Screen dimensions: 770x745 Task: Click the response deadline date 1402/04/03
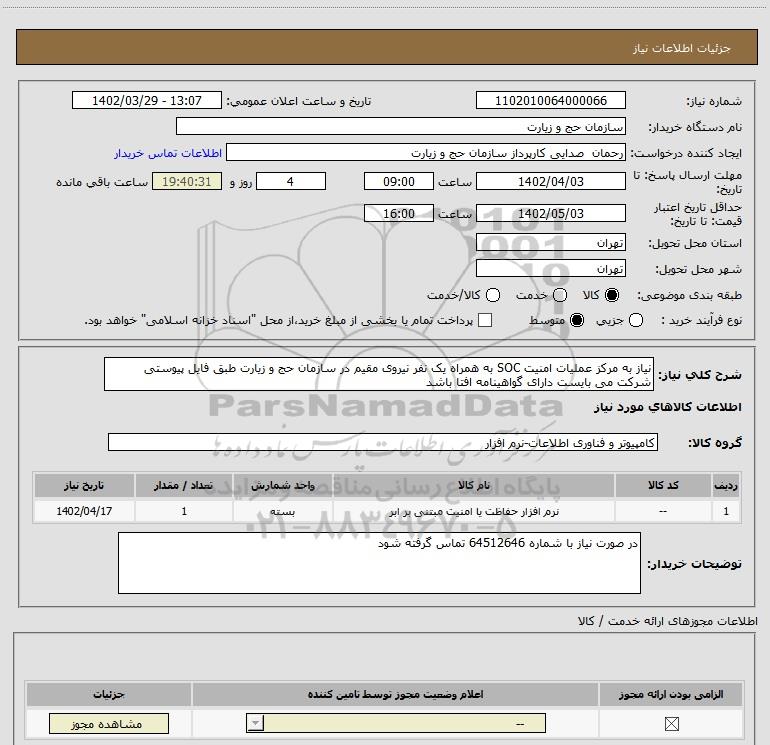pos(550,182)
